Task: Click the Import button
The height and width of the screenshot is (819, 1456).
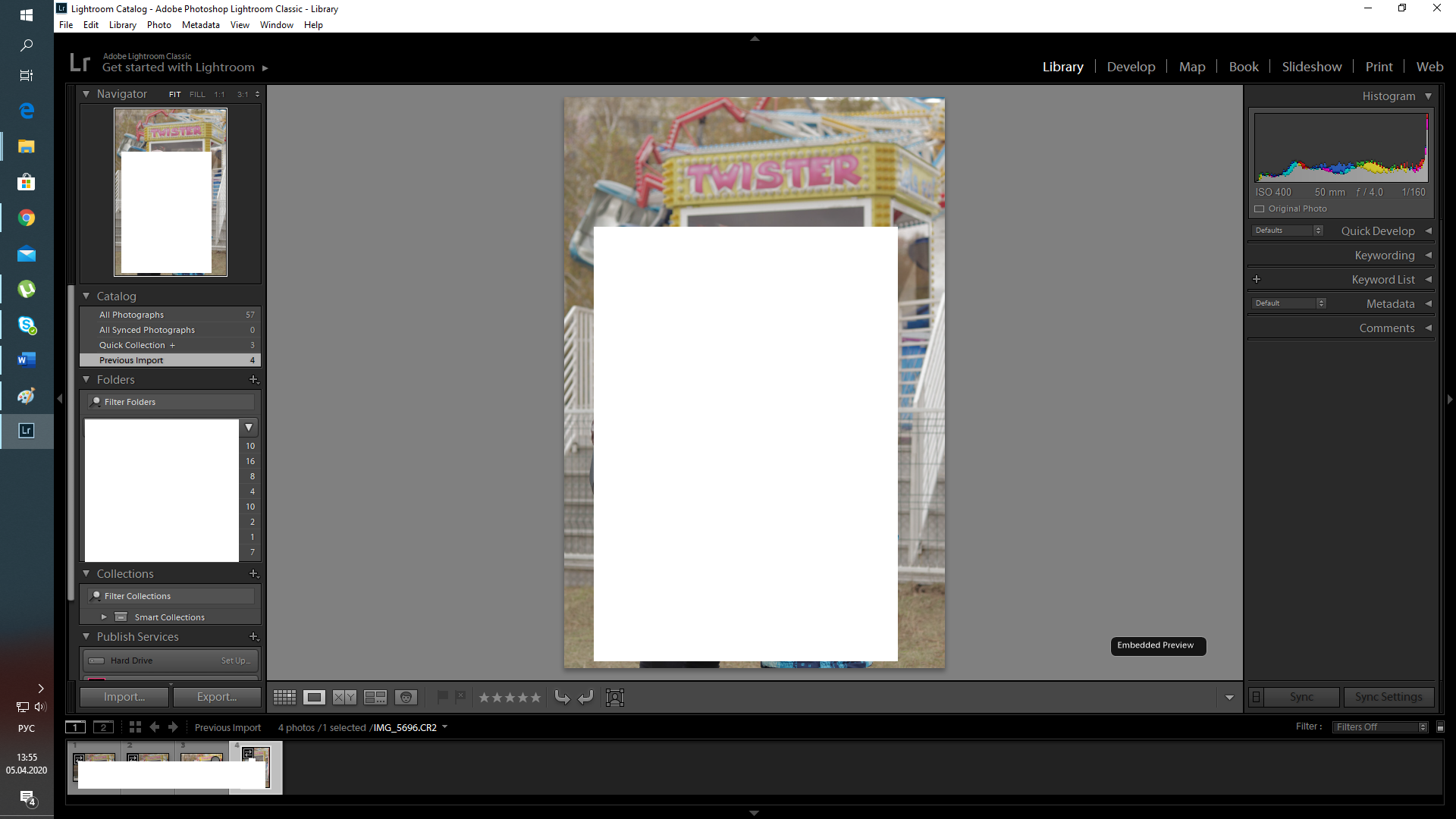Action: coord(124,696)
